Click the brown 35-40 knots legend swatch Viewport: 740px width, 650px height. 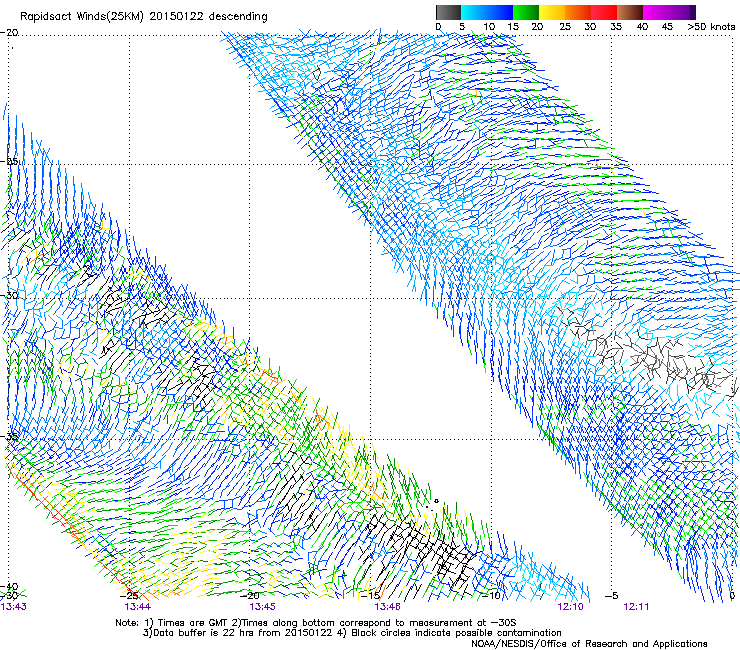(x=630, y=12)
